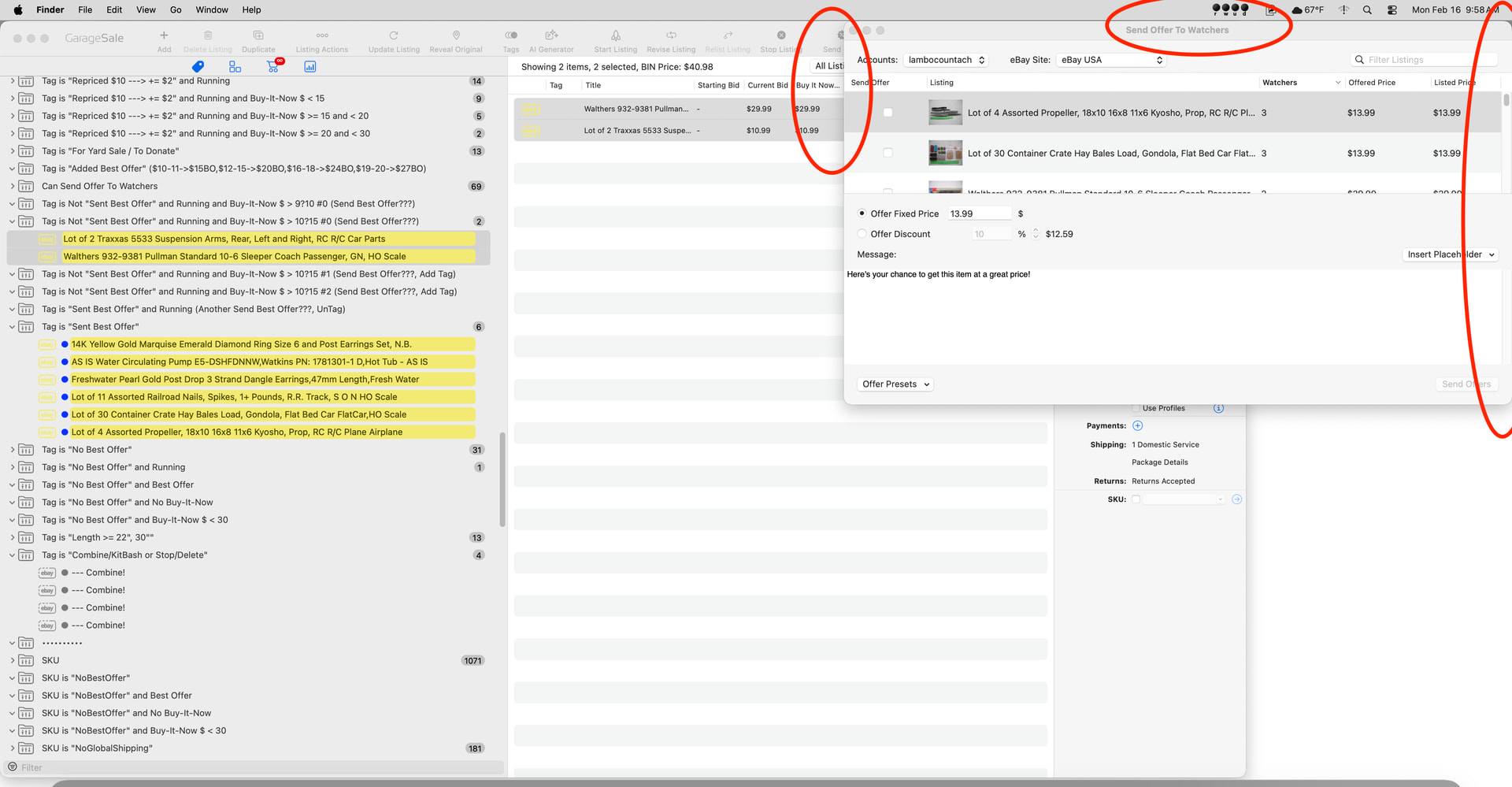Click the Add listing plus icon

[164, 35]
